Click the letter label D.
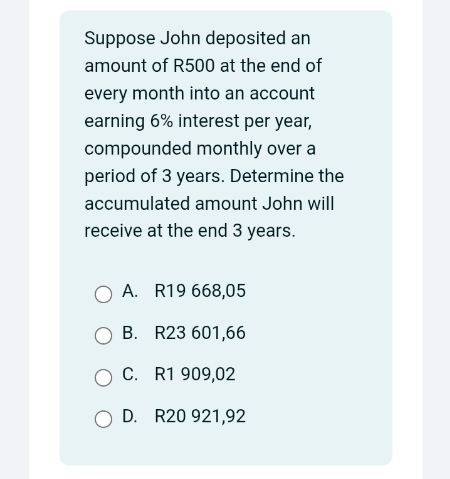 click(130, 416)
